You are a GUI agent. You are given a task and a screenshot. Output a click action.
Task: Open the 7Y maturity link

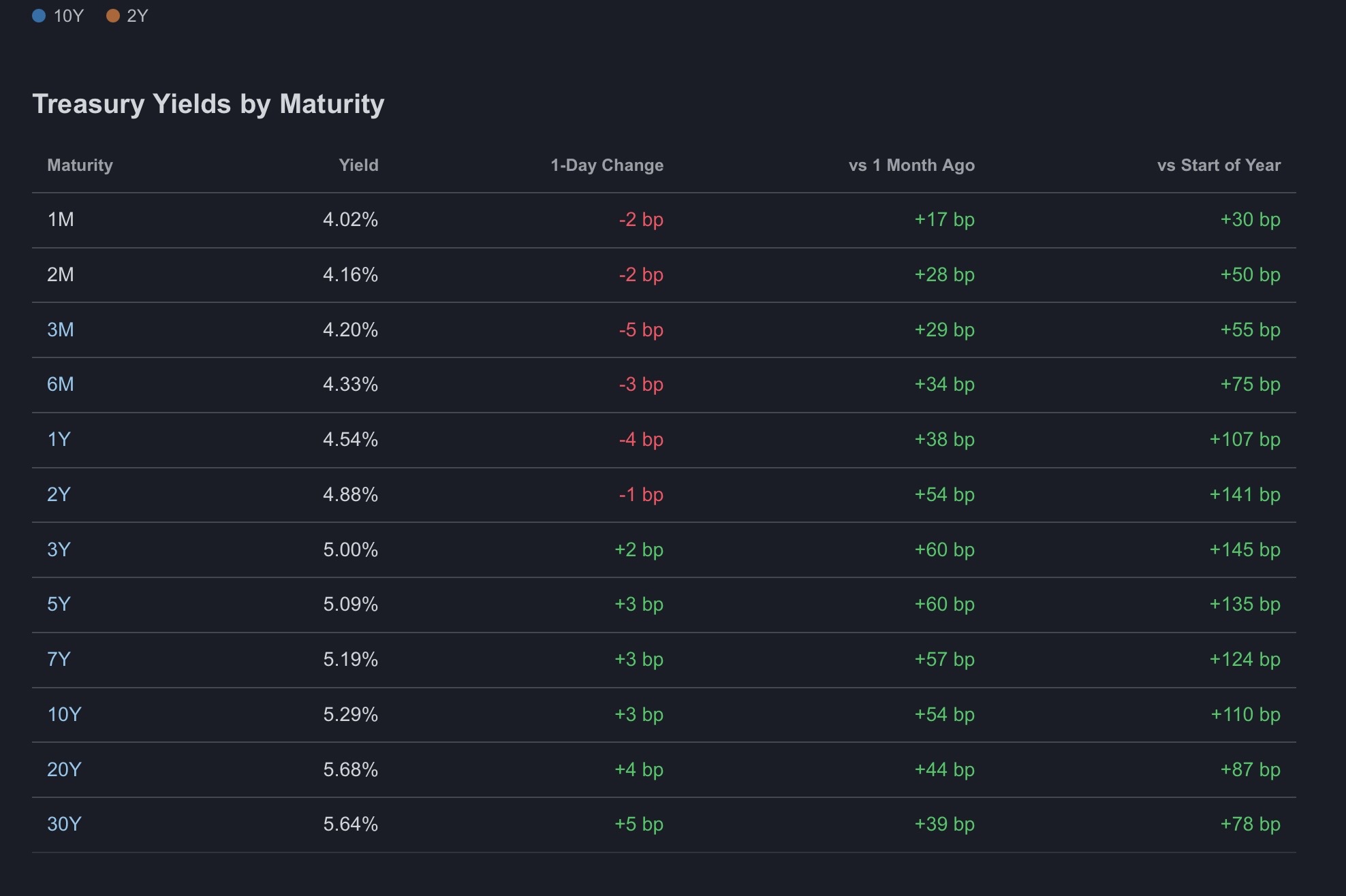[59, 660]
